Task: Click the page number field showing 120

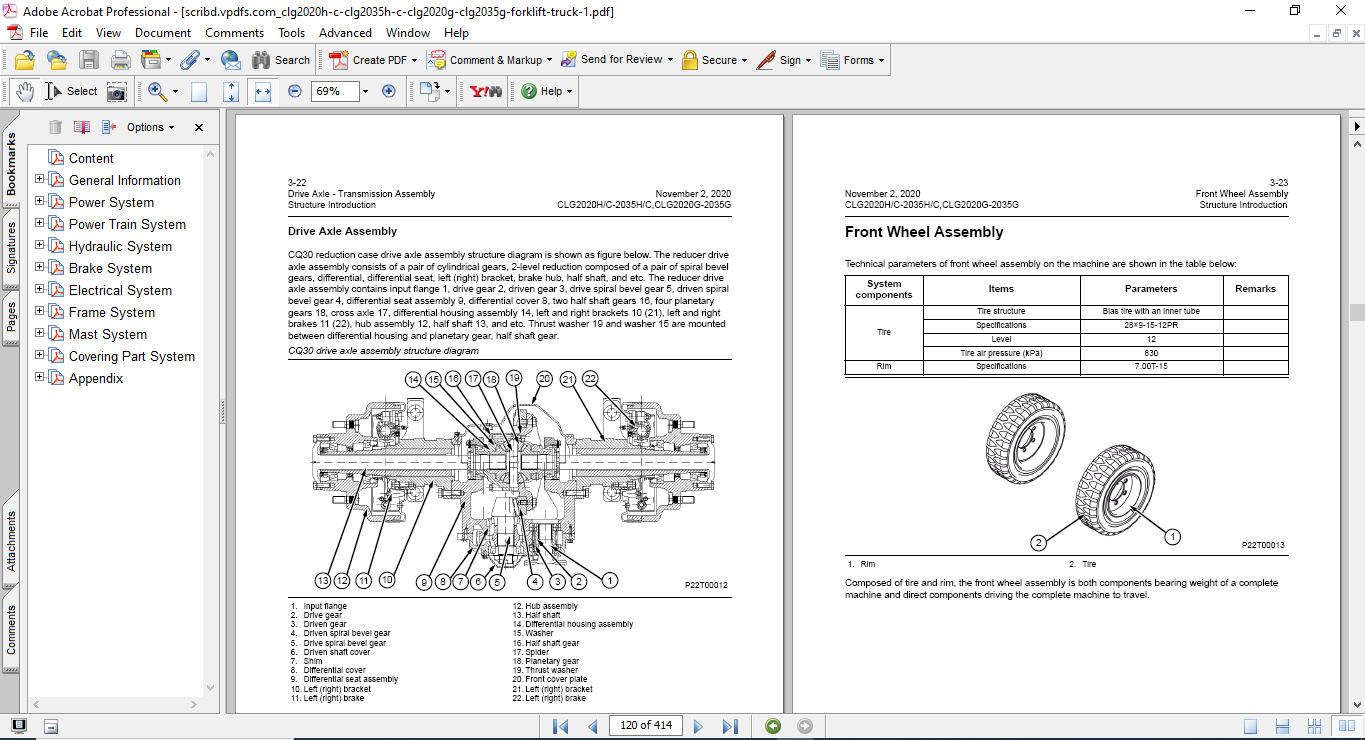Action: (x=645, y=726)
